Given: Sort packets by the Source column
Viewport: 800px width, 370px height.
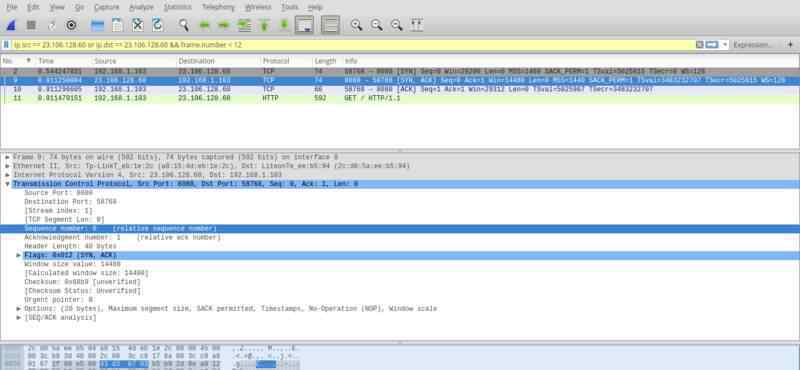Looking at the screenshot, I should (134, 61).
